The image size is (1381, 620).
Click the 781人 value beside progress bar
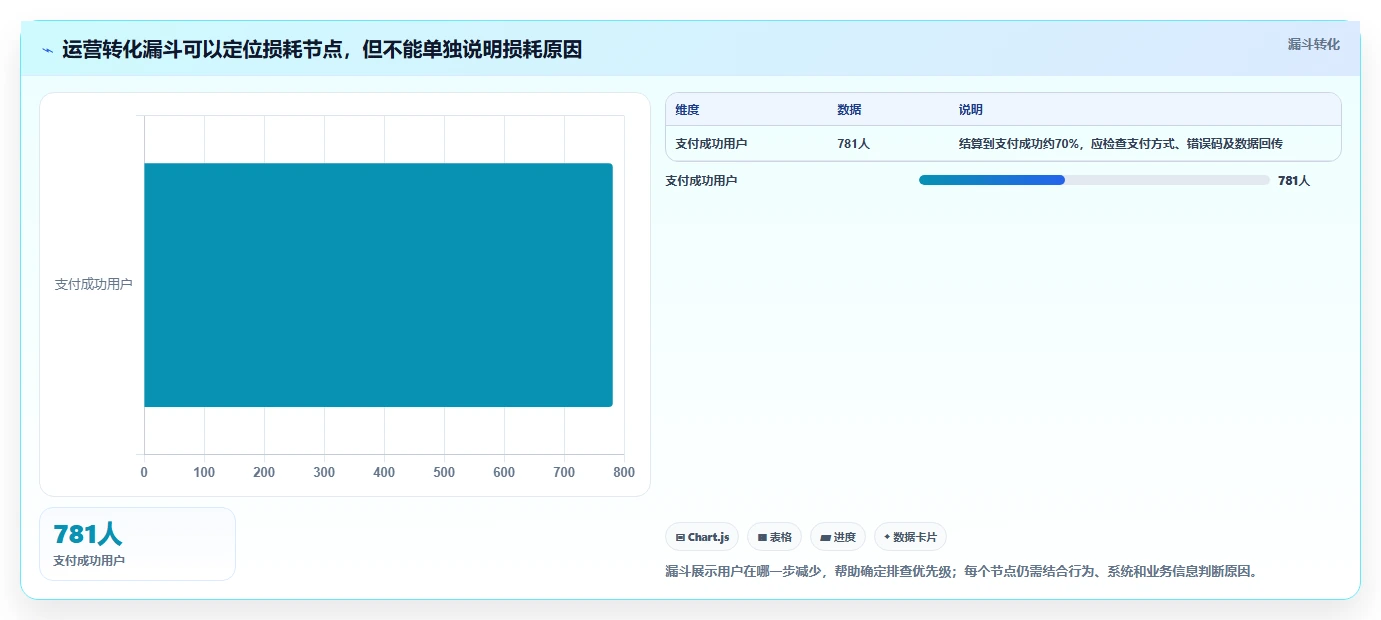(1294, 181)
